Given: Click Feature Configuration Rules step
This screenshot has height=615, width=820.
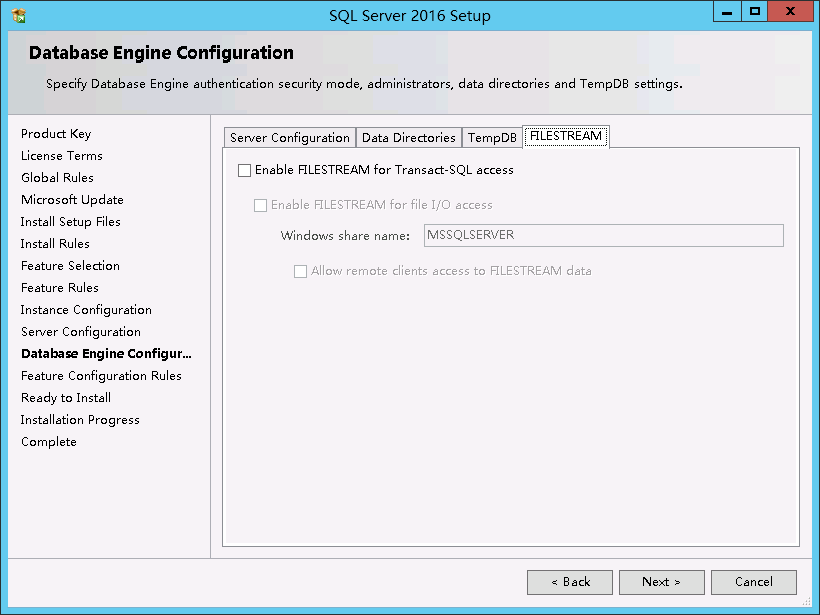Looking at the screenshot, I should point(101,375).
